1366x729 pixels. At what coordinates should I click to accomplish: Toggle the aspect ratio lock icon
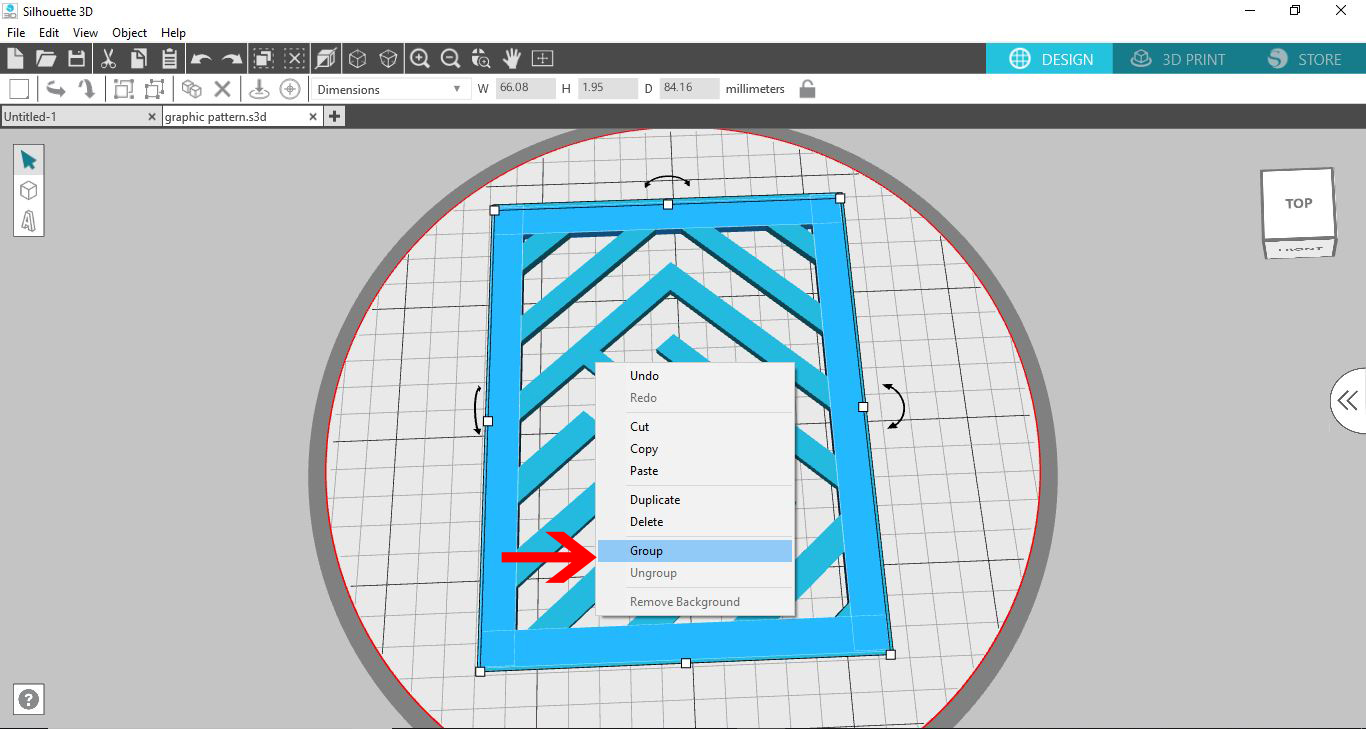coord(807,89)
